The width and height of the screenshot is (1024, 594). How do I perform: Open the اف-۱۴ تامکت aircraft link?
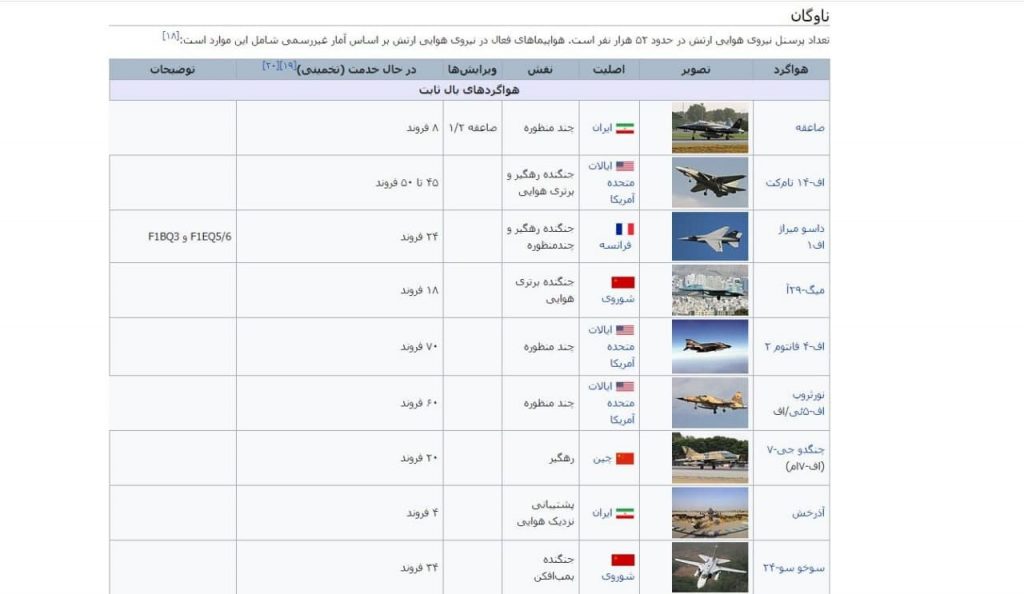click(795, 183)
